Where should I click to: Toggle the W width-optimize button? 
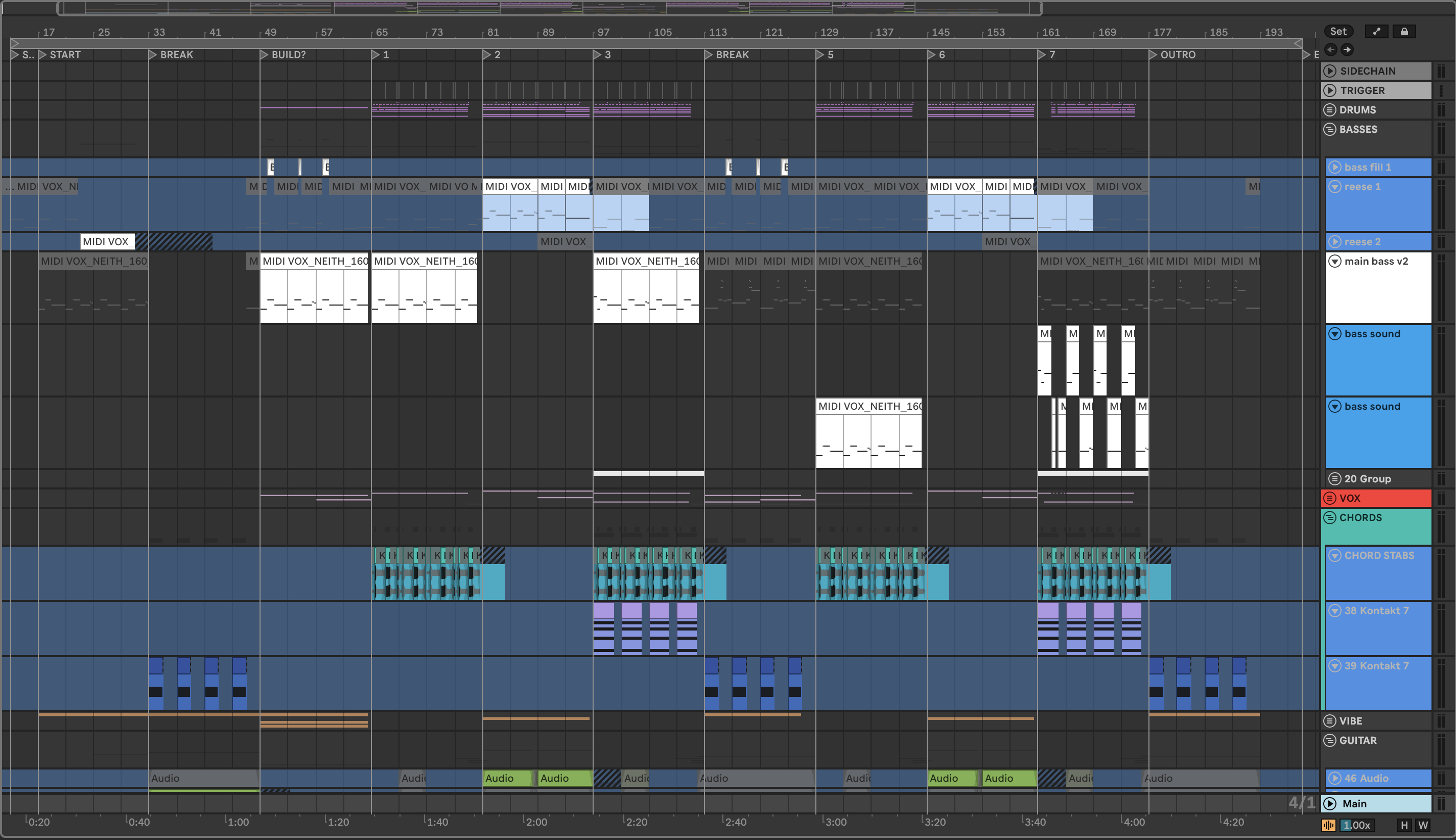point(1423,825)
